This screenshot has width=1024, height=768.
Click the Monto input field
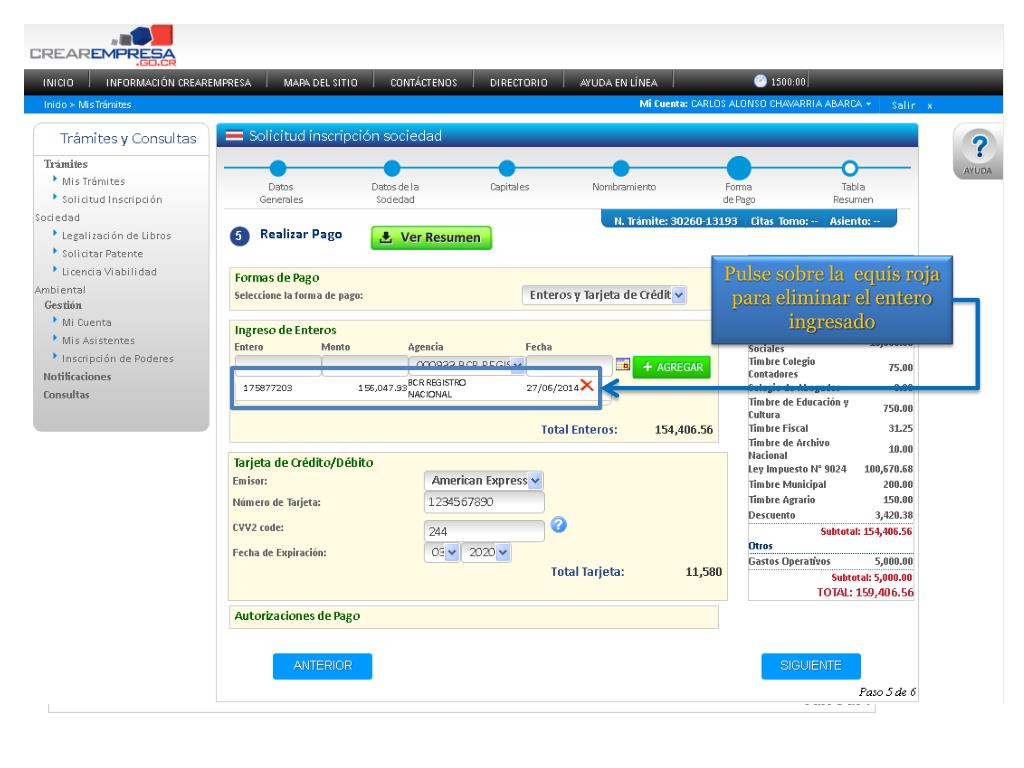coord(364,365)
